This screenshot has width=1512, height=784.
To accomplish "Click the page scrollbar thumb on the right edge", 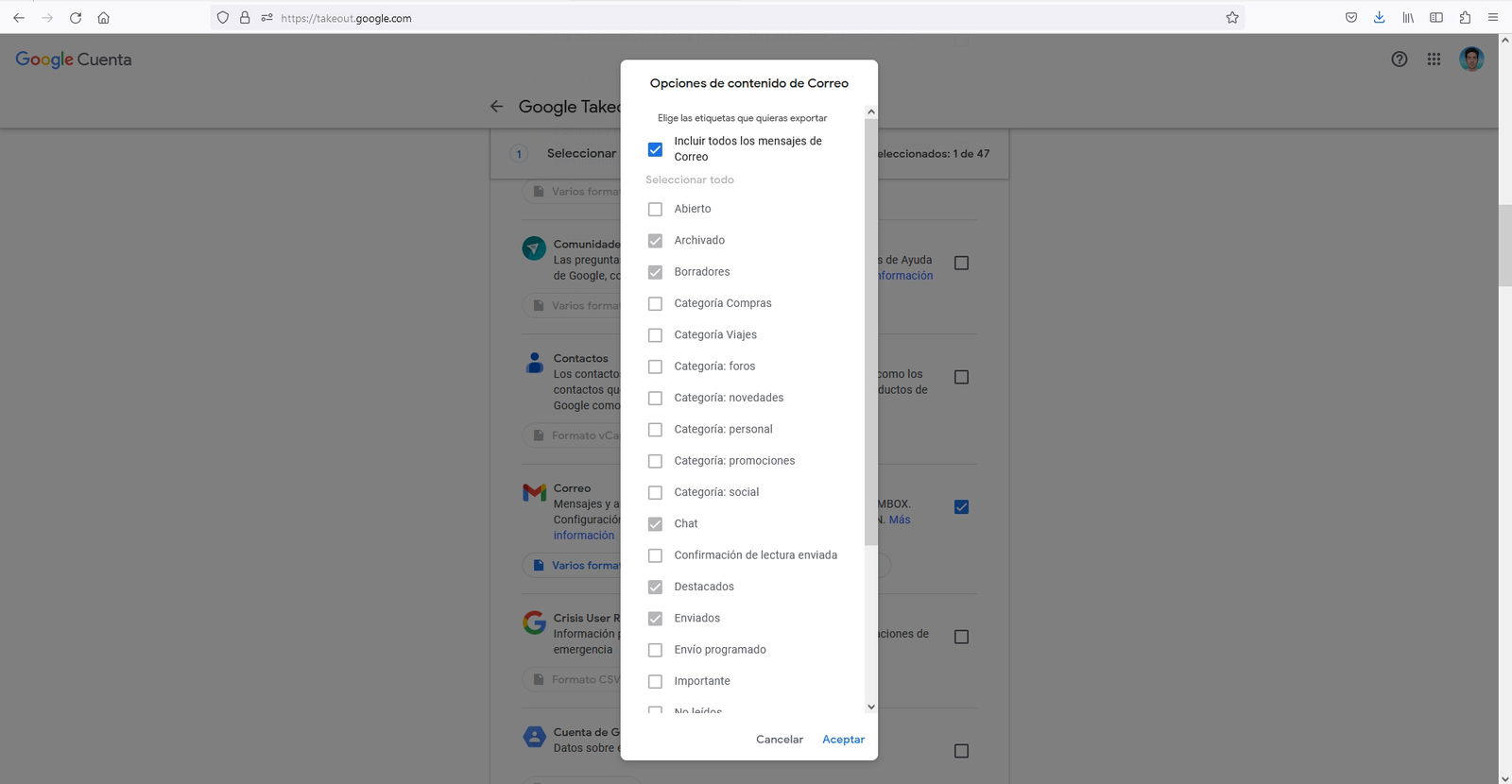I will tap(1504, 246).
